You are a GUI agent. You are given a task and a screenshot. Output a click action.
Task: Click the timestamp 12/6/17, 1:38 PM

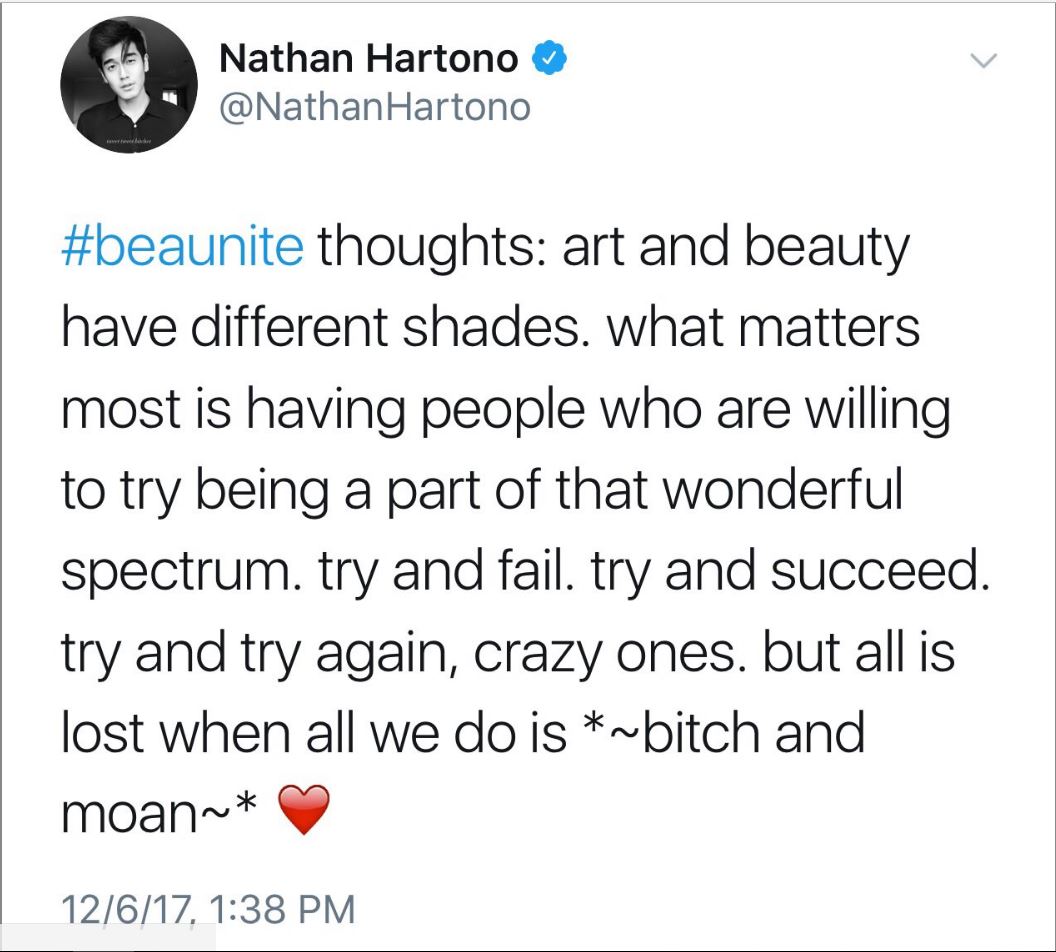(209, 909)
